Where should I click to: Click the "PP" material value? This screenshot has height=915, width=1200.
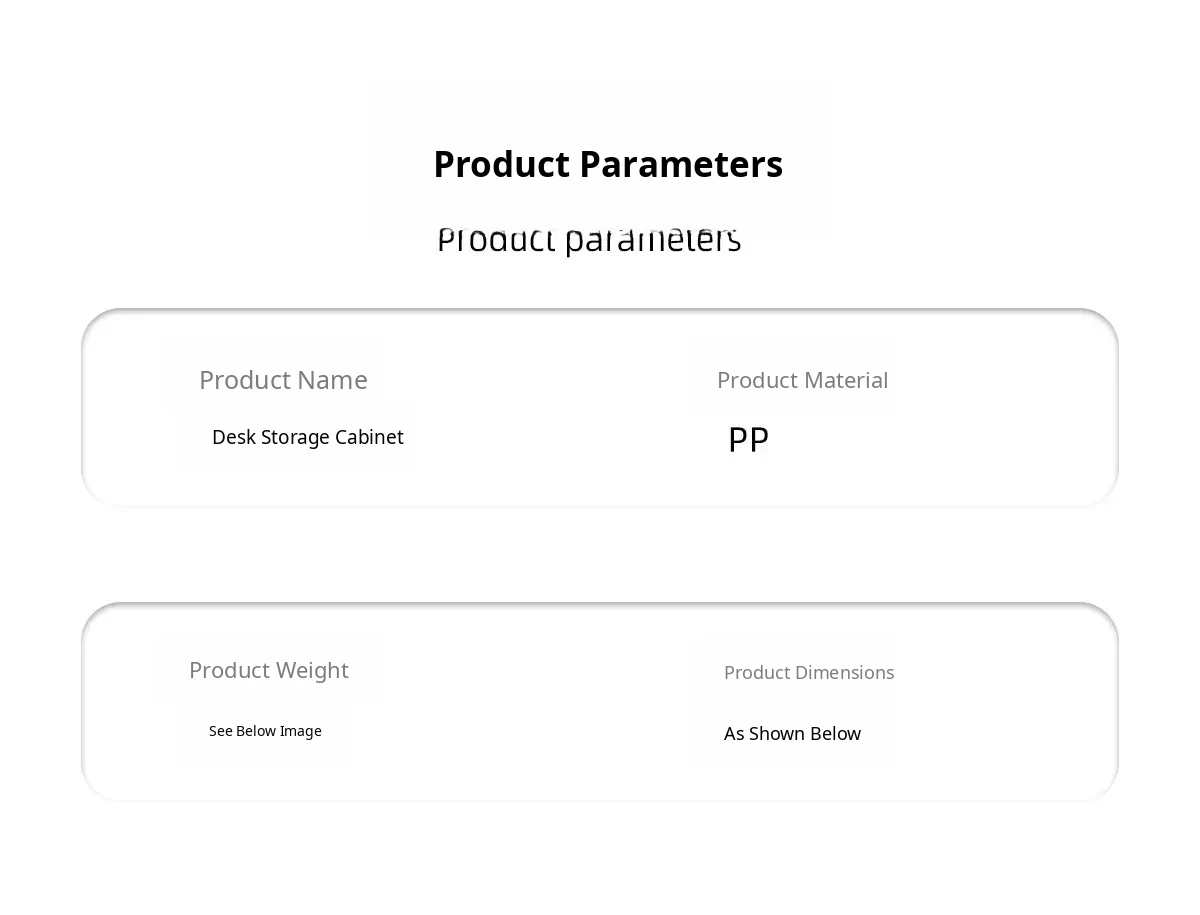748,439
